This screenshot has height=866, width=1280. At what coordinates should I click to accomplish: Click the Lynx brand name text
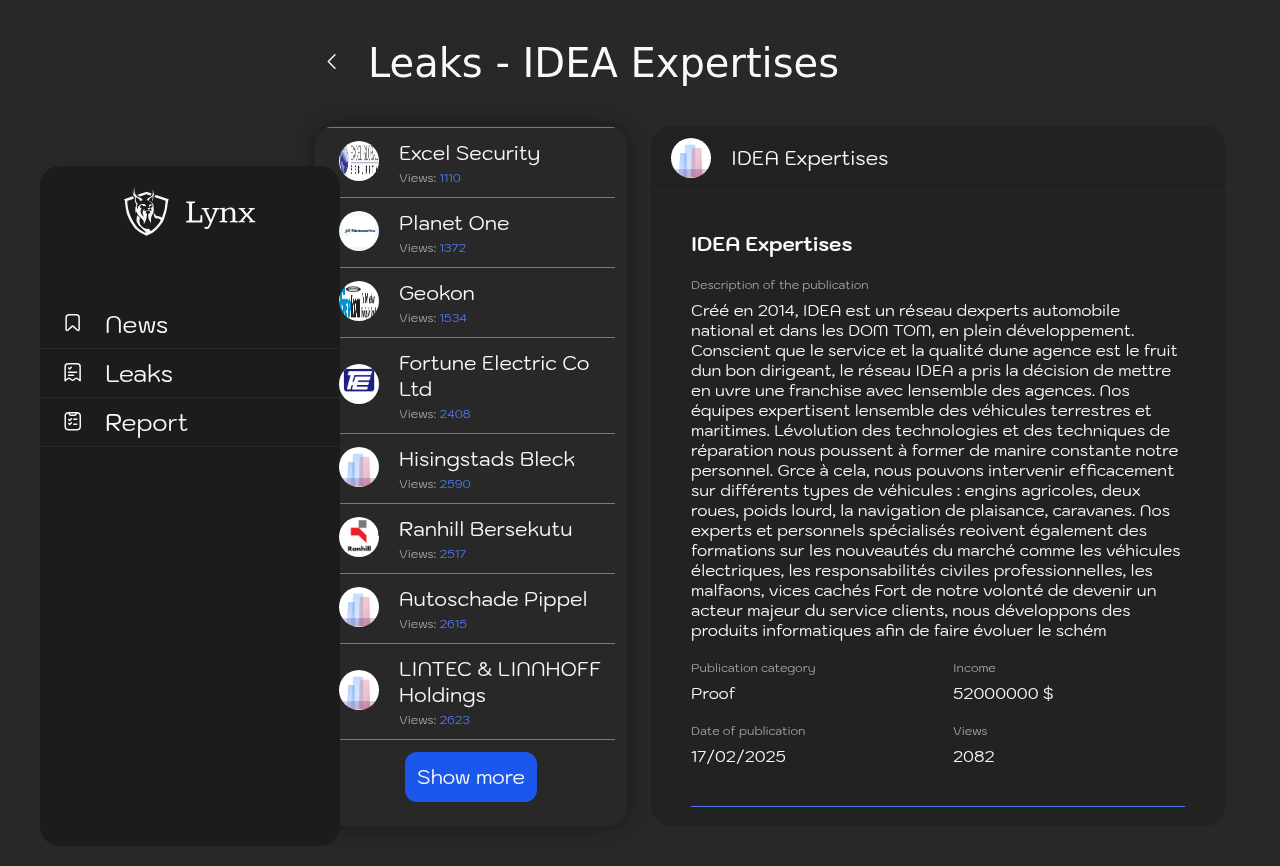[x=220, y=212]
